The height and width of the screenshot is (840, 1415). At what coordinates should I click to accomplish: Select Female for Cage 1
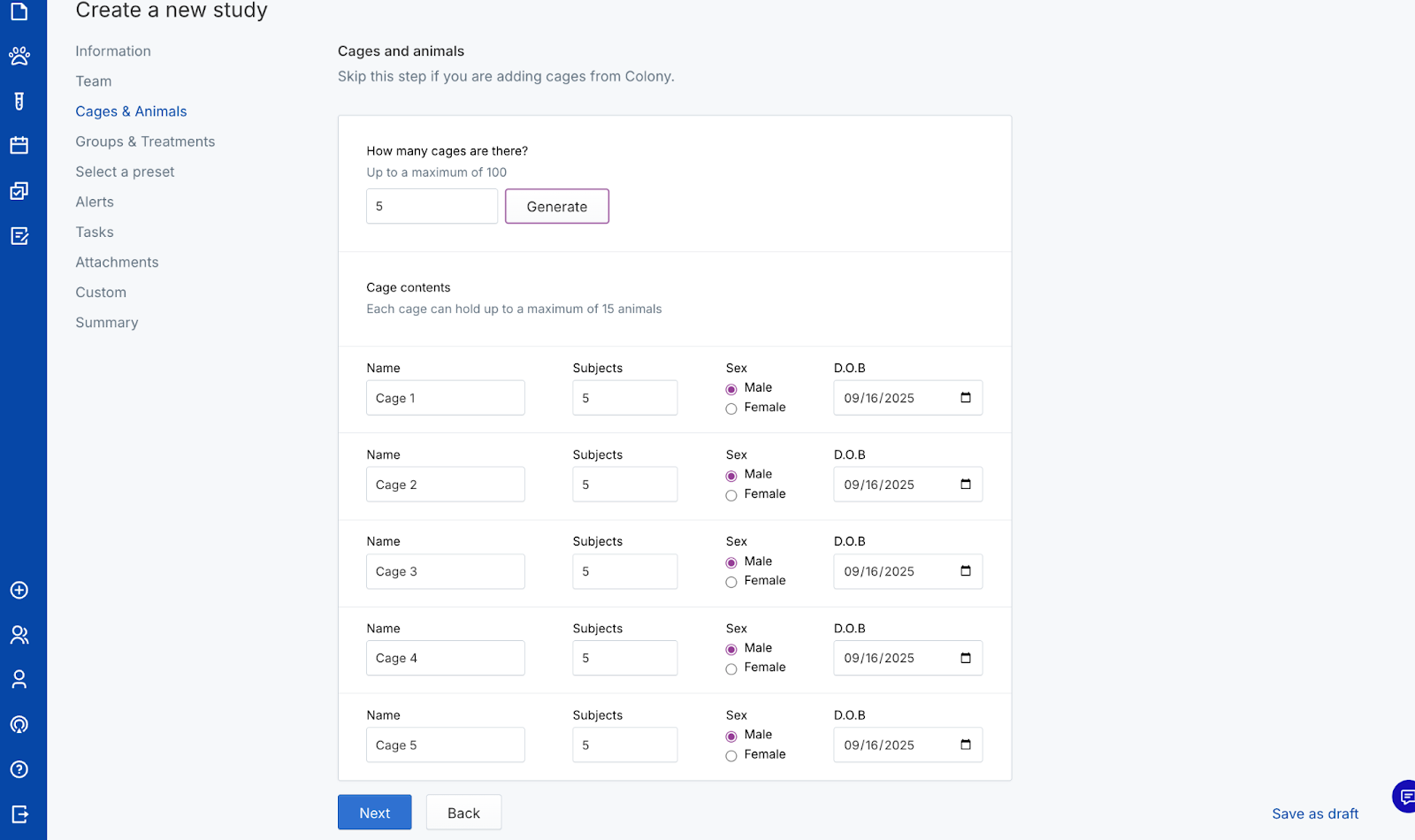731,409
